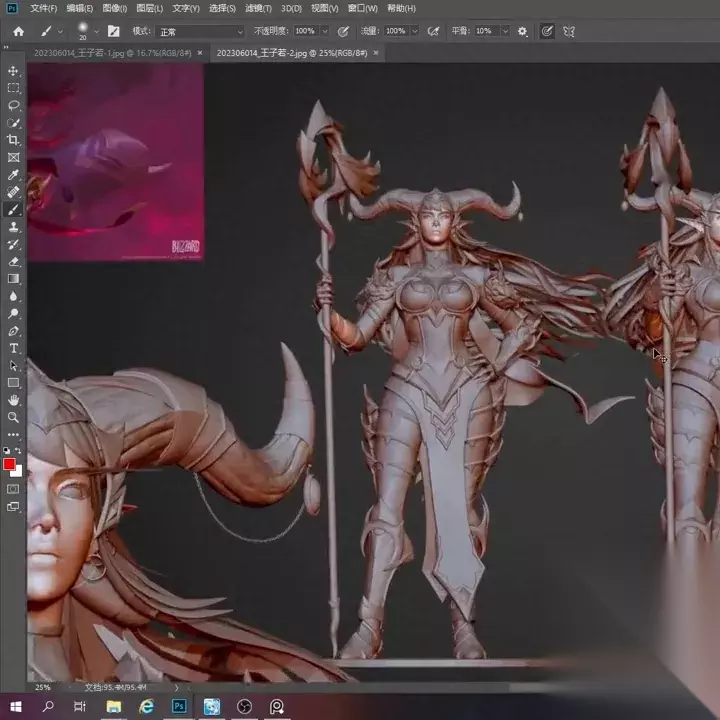Open the brush preset picker dropdown

(95, 31)
